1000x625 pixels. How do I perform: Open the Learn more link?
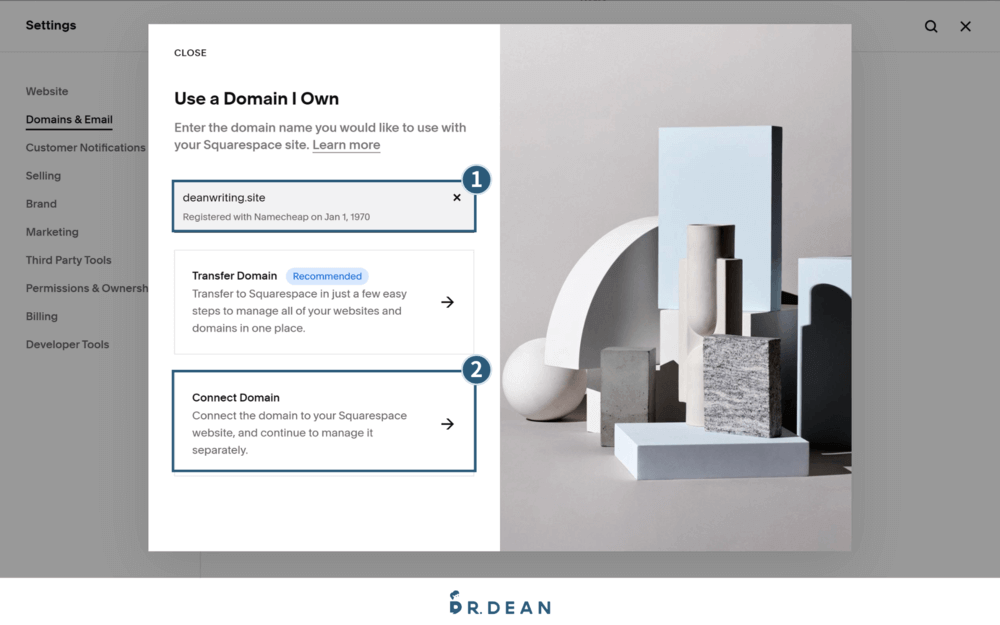[346, 145]
